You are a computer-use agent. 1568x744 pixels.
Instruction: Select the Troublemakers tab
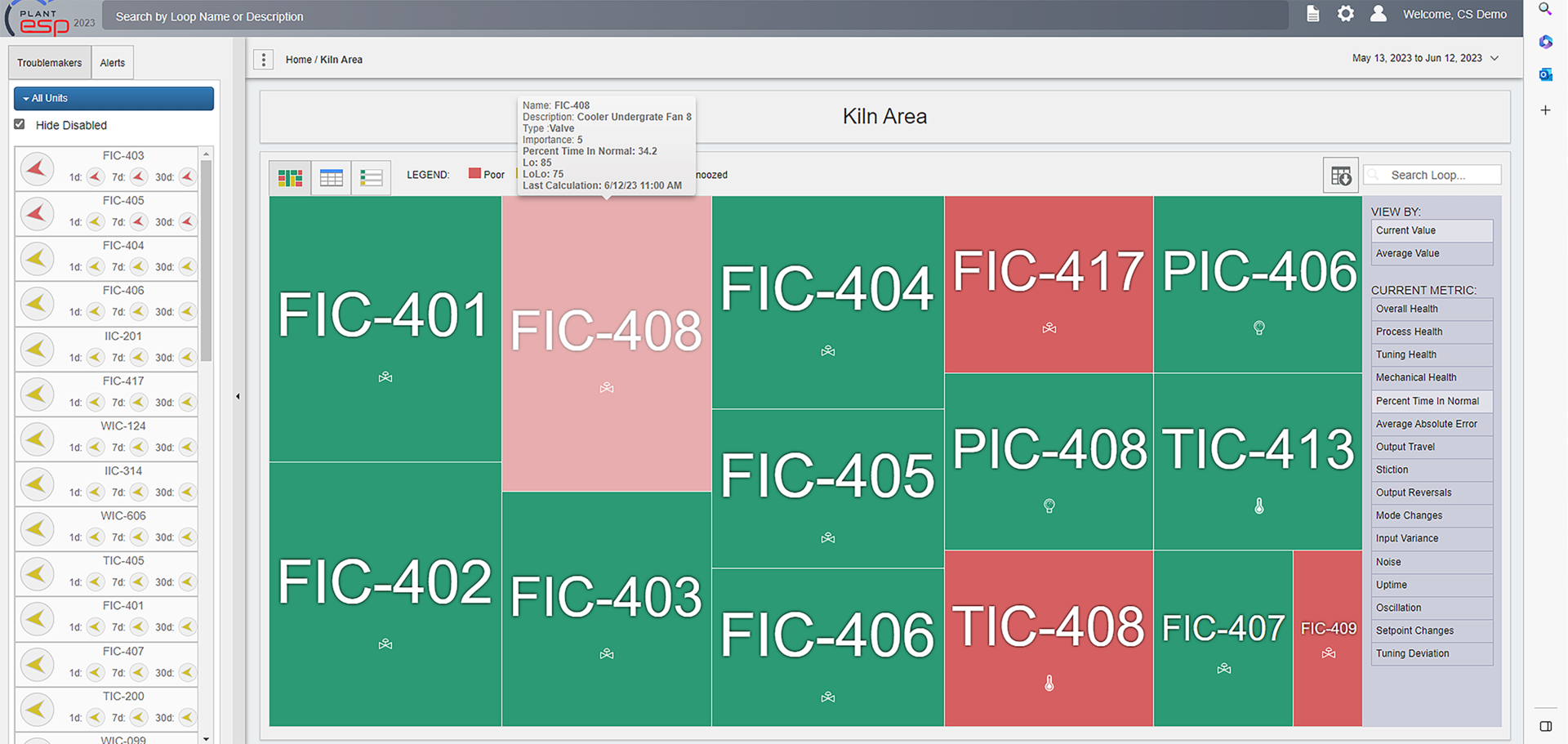[x=49, y=63]
